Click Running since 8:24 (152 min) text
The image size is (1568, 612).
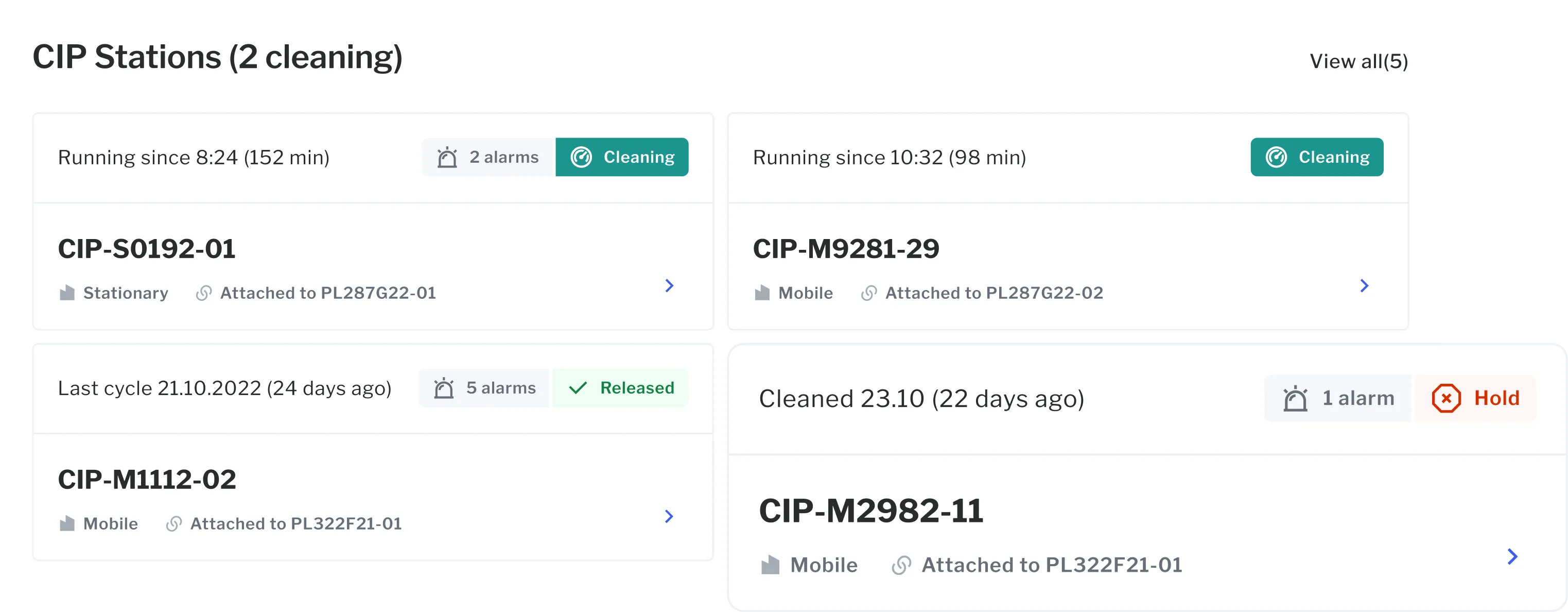coord(194,158)
